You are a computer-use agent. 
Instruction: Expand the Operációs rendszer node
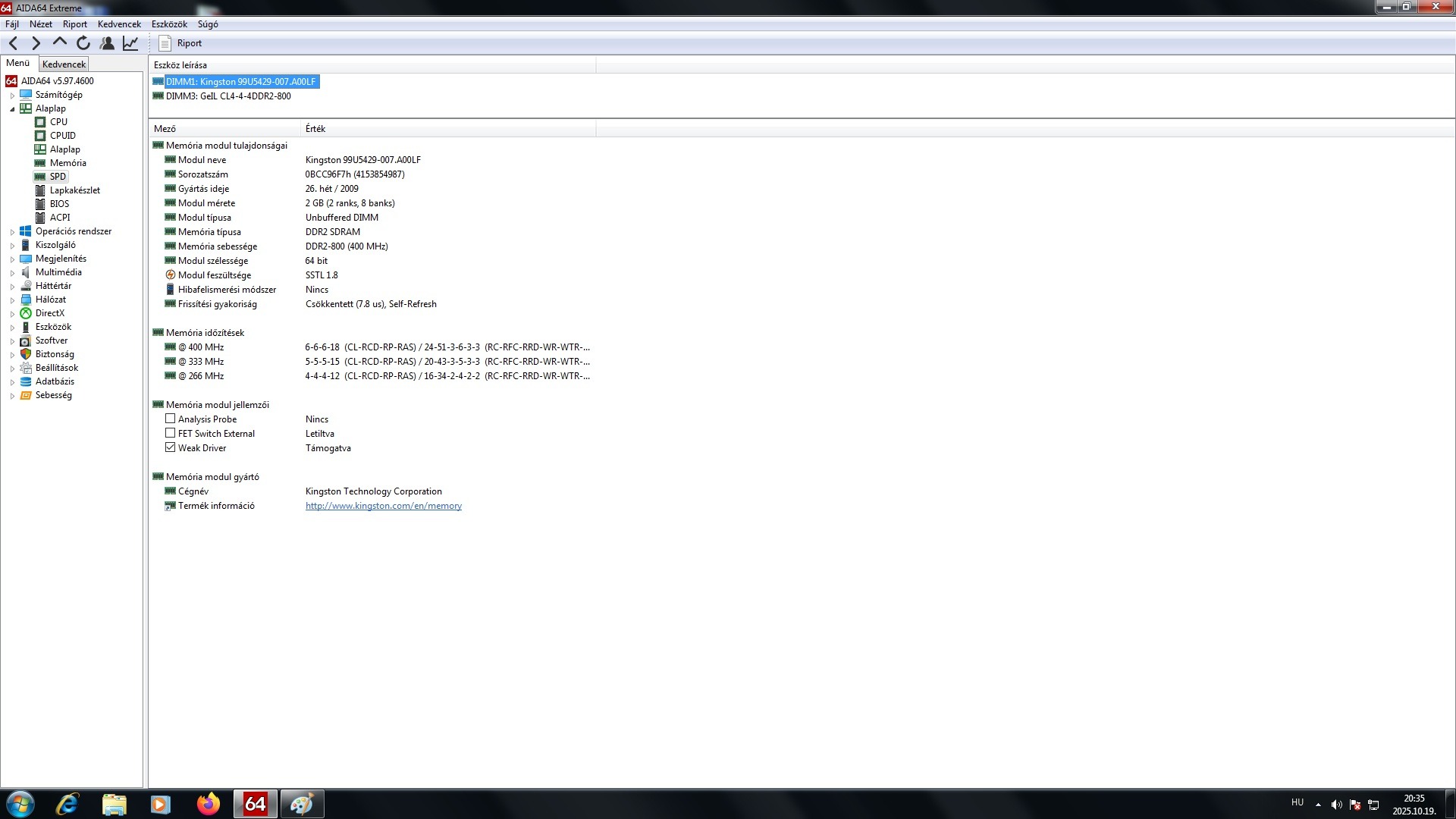coord(12,232)
